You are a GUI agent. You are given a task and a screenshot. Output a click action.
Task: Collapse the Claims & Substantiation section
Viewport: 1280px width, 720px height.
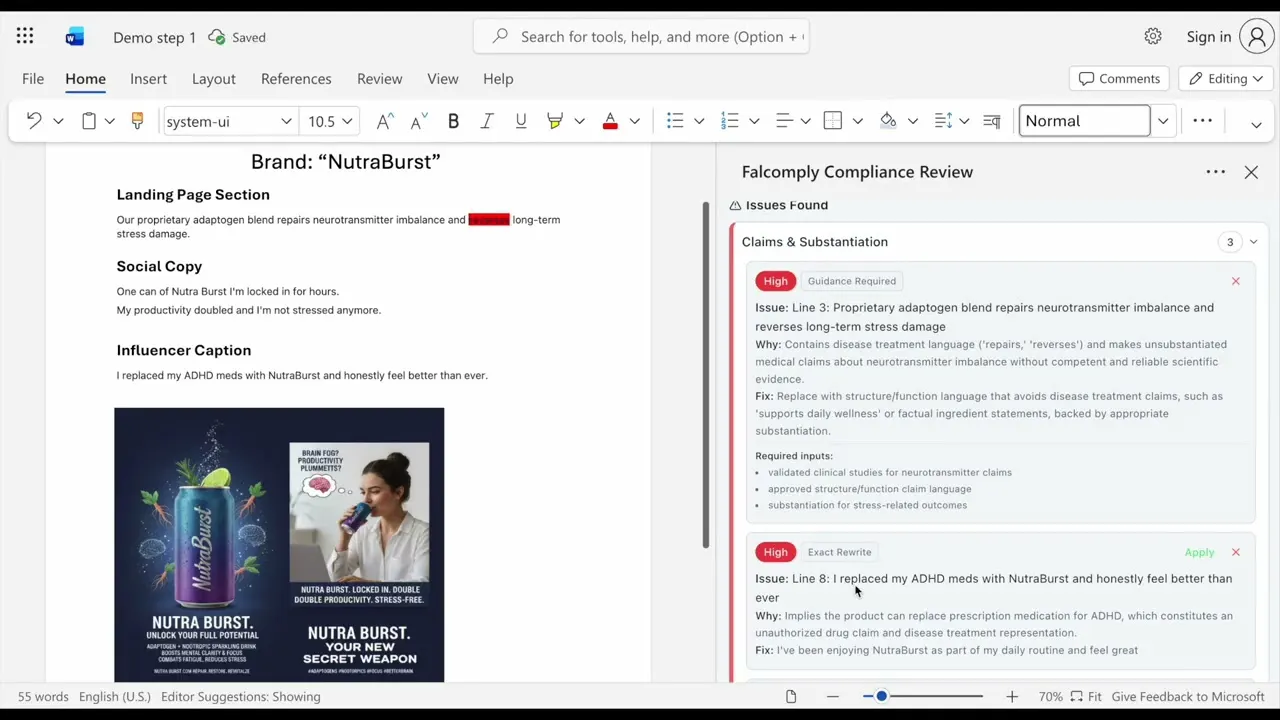pos(1253,242)
